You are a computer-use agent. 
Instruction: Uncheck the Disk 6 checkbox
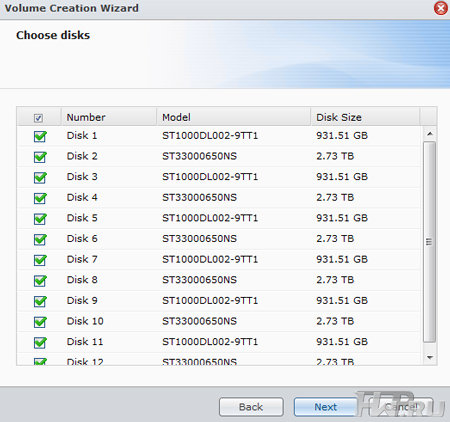pos(40,239)
